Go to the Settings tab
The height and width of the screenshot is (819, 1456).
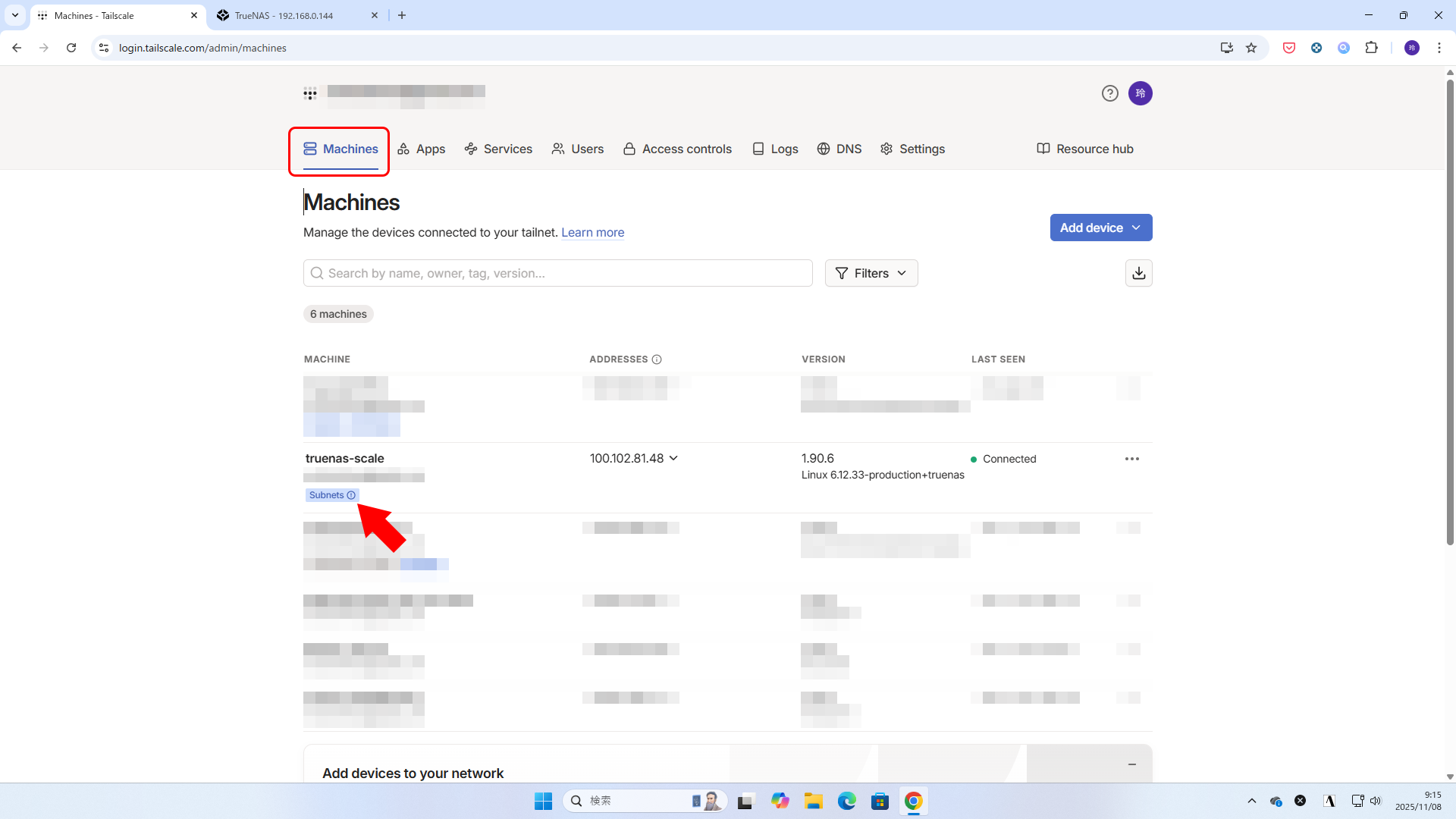[x=912, y=149]
